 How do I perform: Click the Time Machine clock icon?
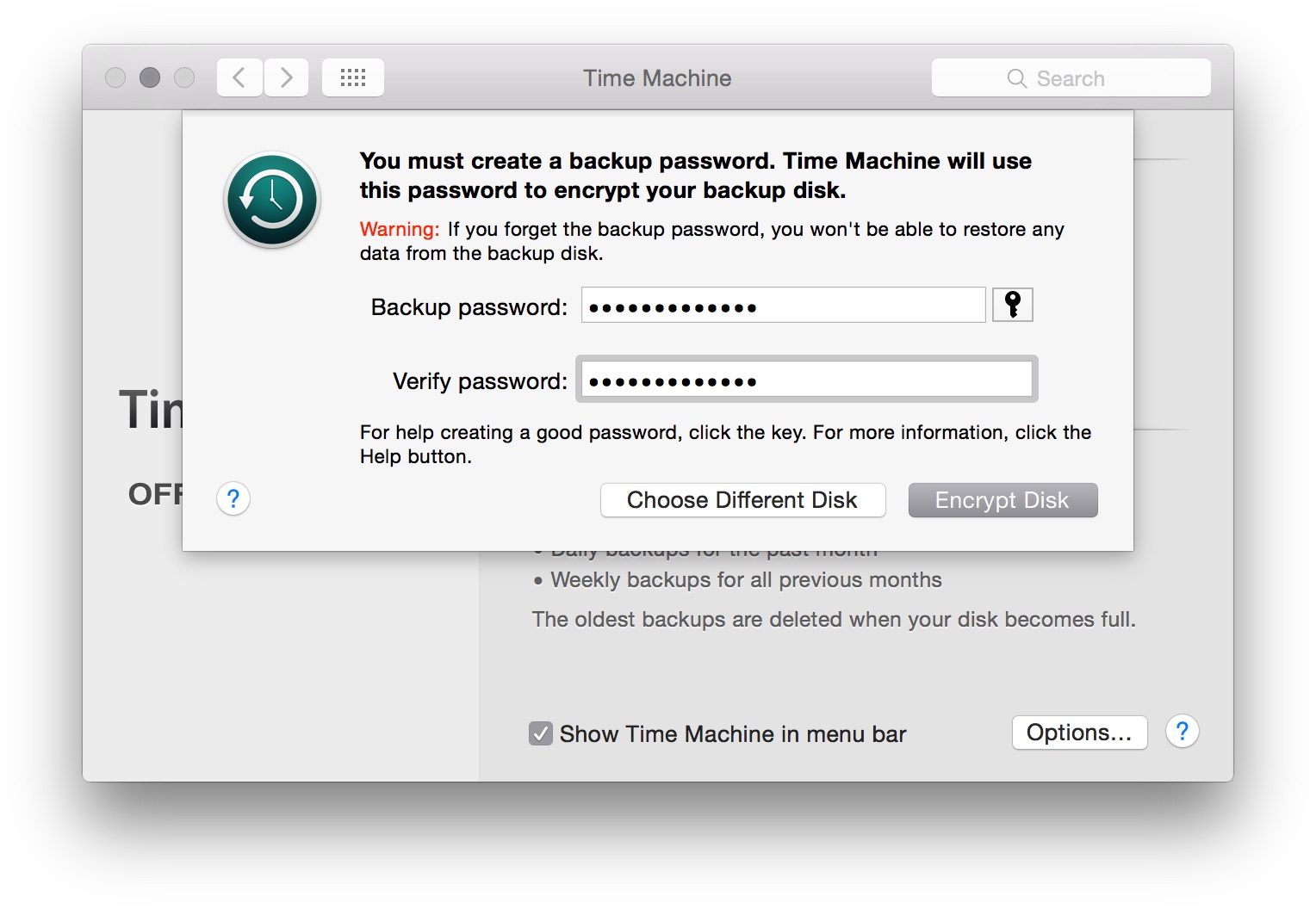(x=272, y=200)
